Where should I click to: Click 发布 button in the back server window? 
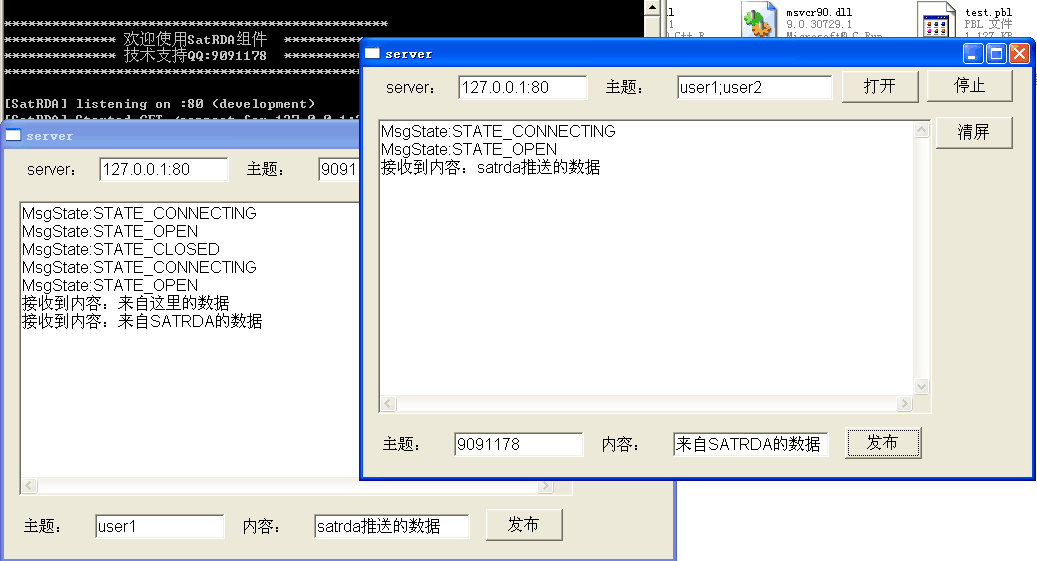pyautogui.click(x=524, y=525)
